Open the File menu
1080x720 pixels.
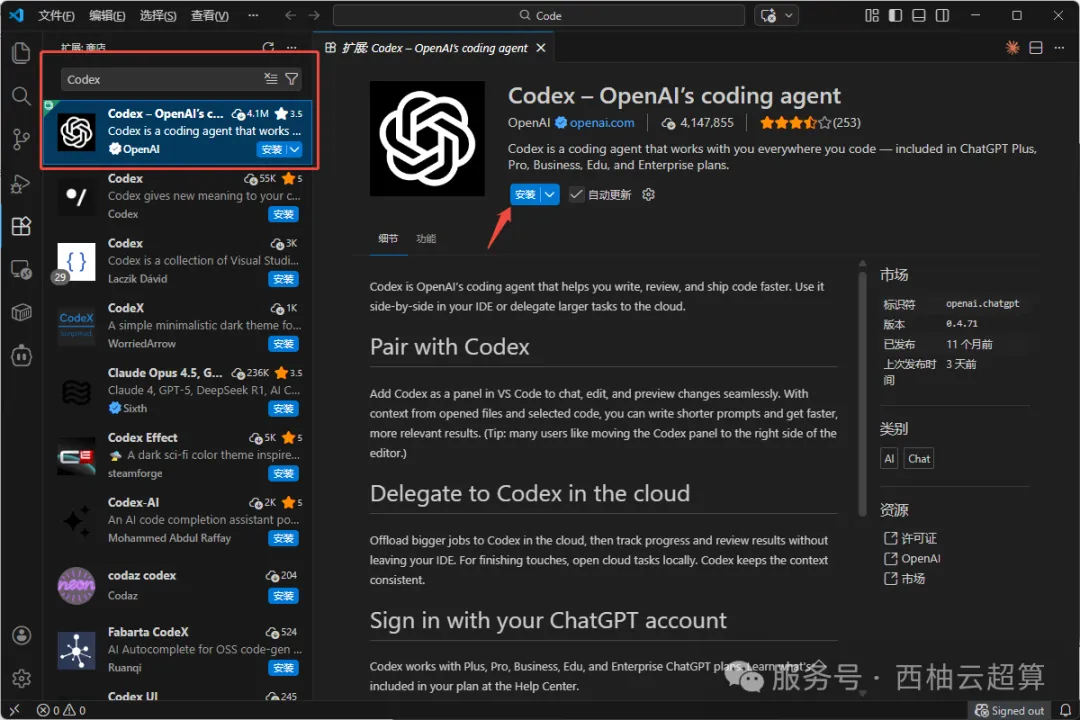(x=56, y=15)
